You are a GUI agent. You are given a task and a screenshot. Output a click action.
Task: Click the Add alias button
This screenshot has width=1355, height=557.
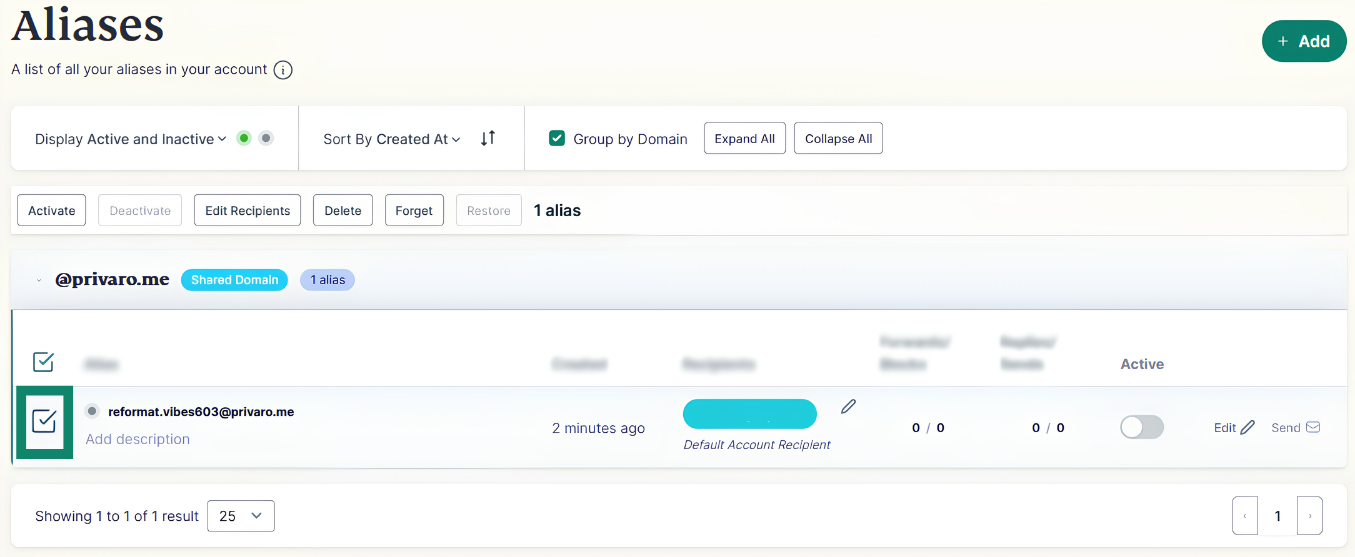click(1304, 41)
